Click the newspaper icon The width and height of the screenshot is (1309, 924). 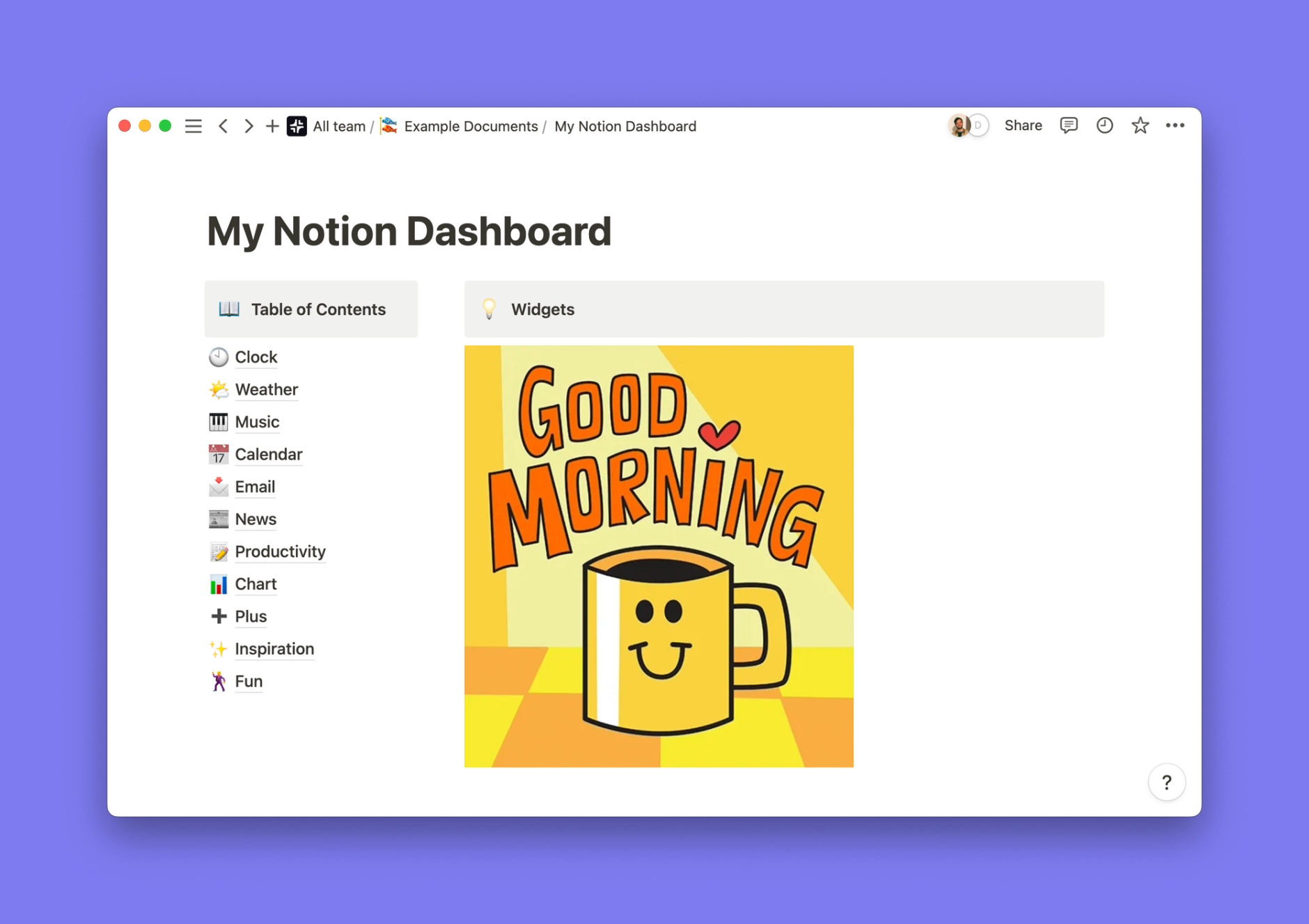(219, 519)
